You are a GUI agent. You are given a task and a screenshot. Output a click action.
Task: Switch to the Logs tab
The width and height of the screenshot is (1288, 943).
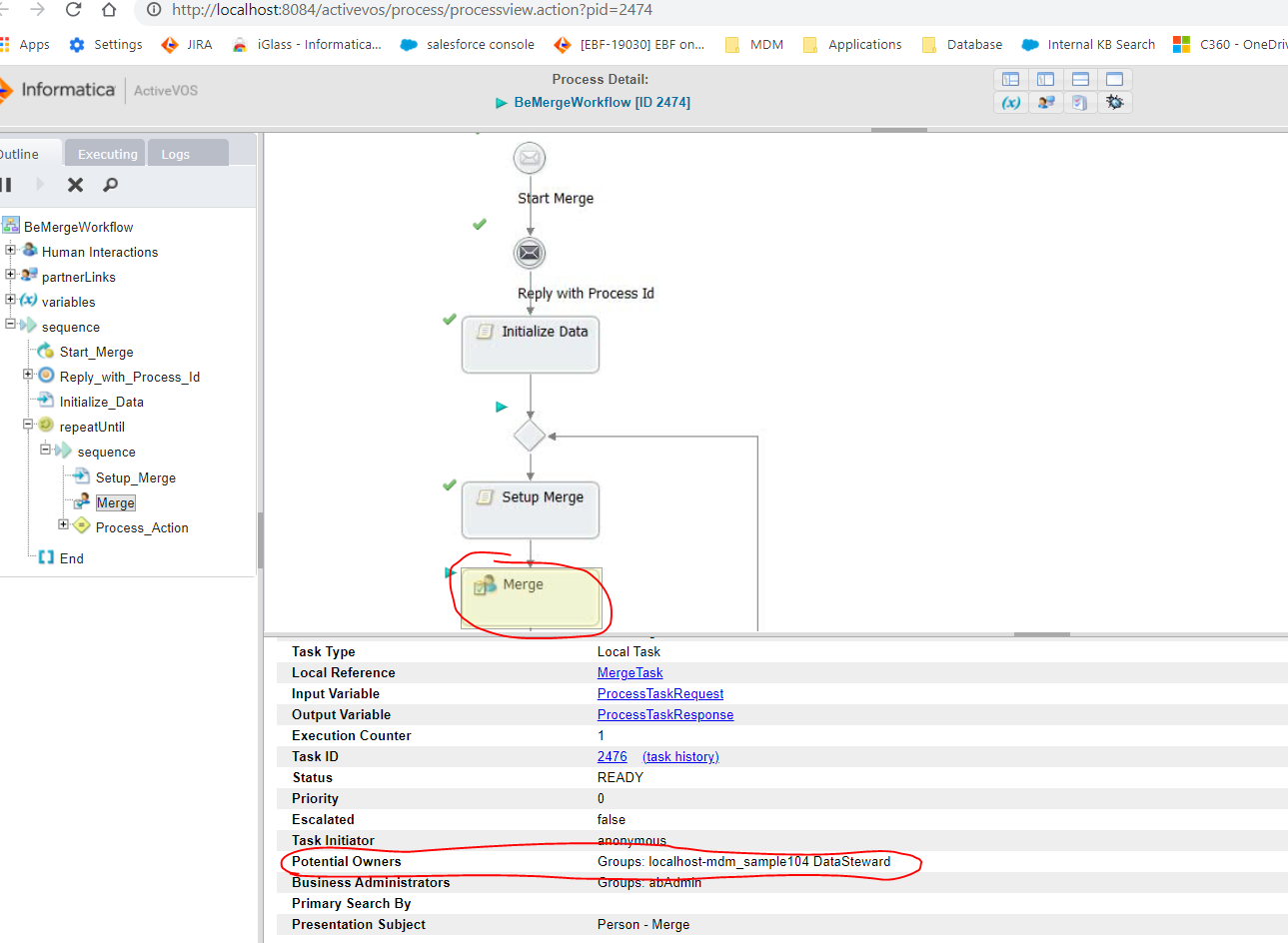[188, 154]
